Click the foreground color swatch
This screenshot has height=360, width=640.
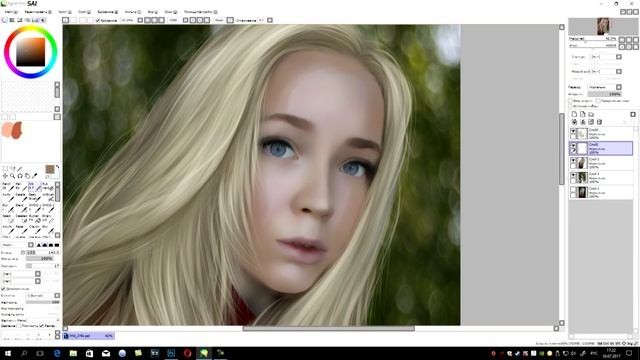pos(50,169)
